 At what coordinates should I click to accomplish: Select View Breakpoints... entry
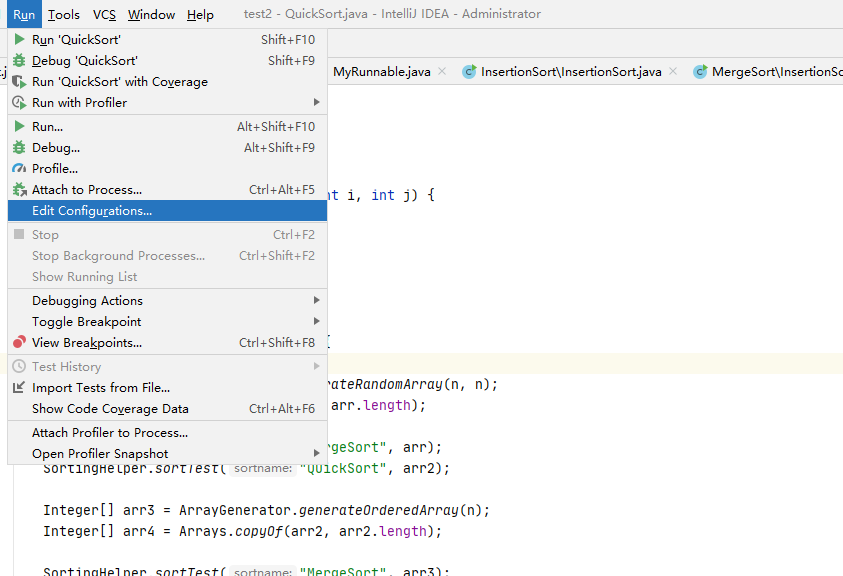[167, 342]
